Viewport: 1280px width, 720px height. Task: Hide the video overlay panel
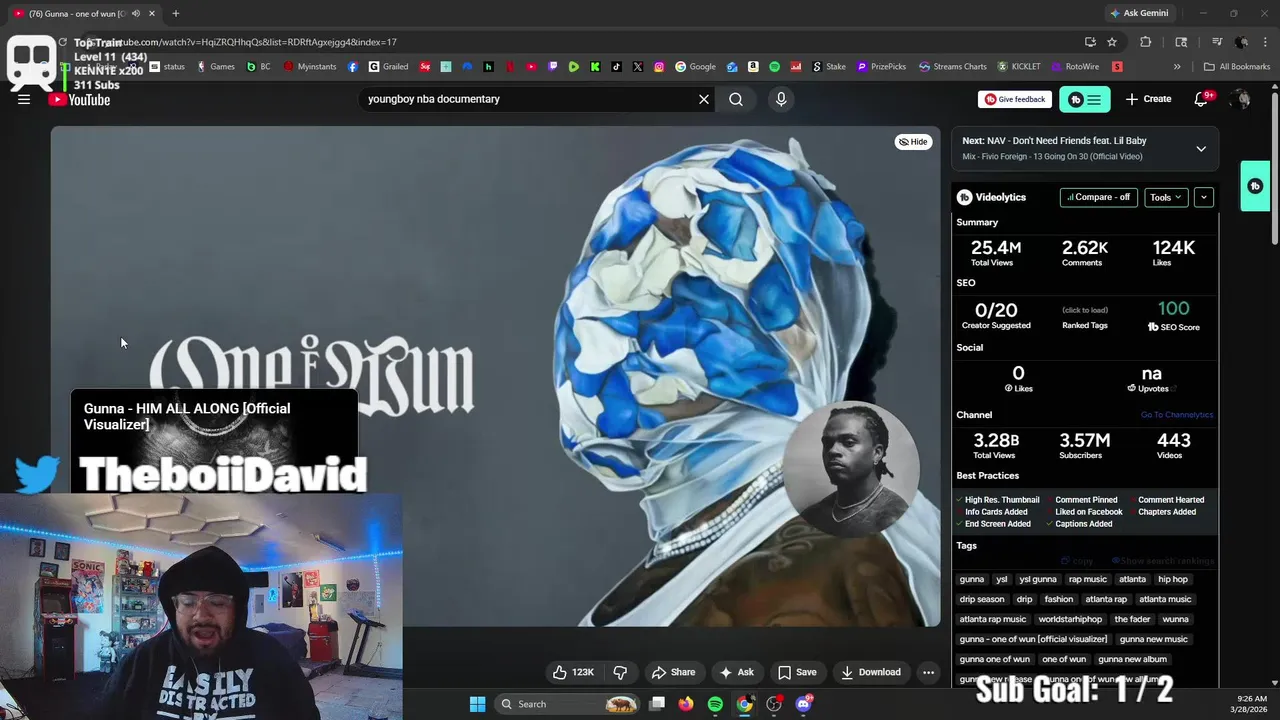[x=913, y=142]
